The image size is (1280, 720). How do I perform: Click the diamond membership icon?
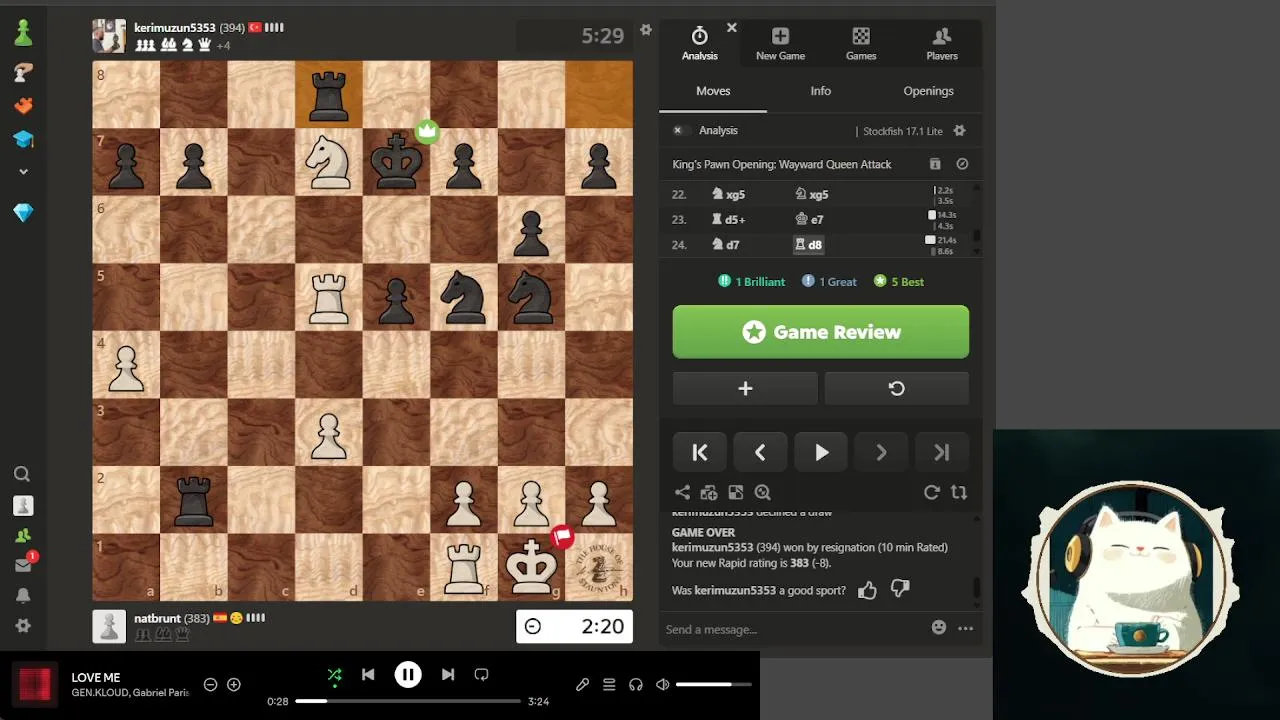23,213
